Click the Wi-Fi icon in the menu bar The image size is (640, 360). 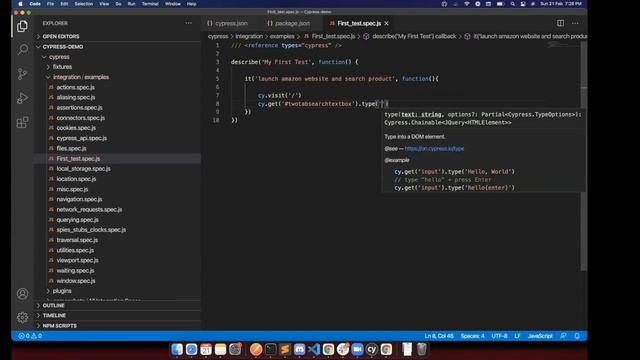pos(467,4)
